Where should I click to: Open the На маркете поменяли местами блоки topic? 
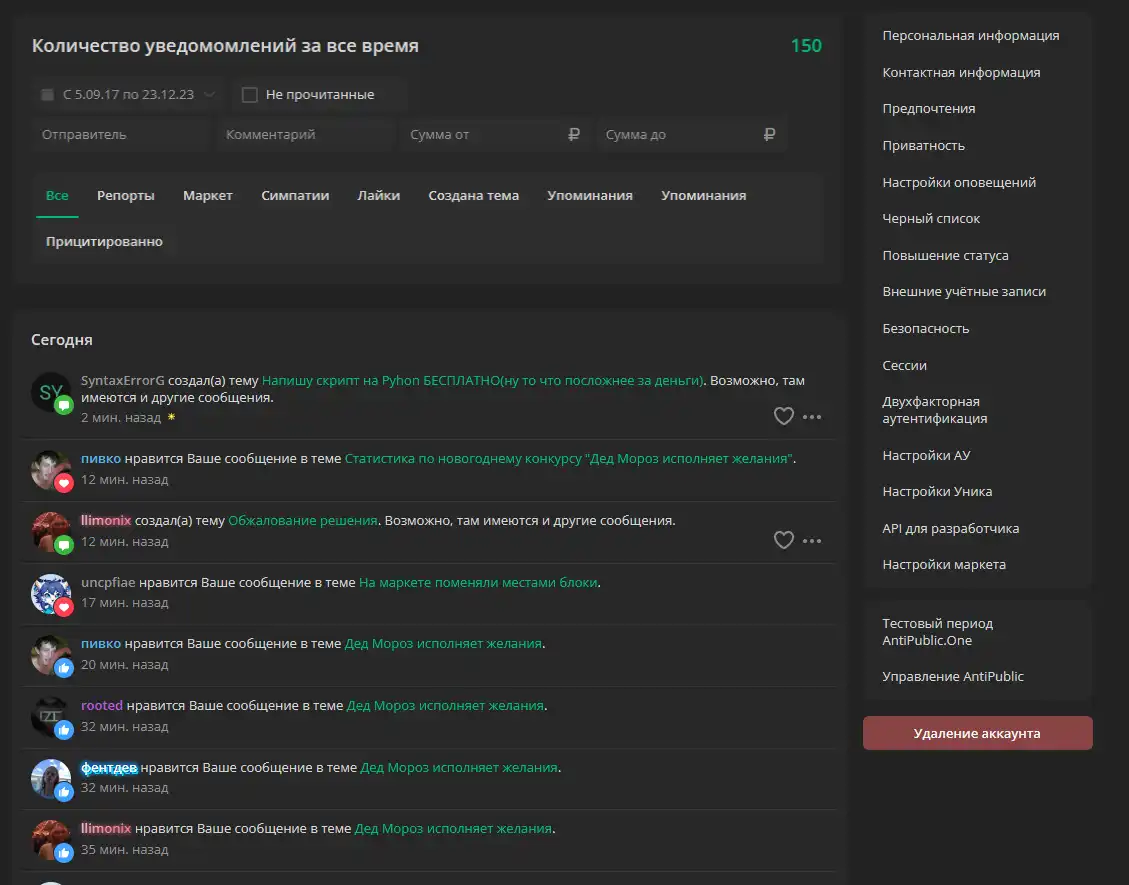(x=478, y=582)
